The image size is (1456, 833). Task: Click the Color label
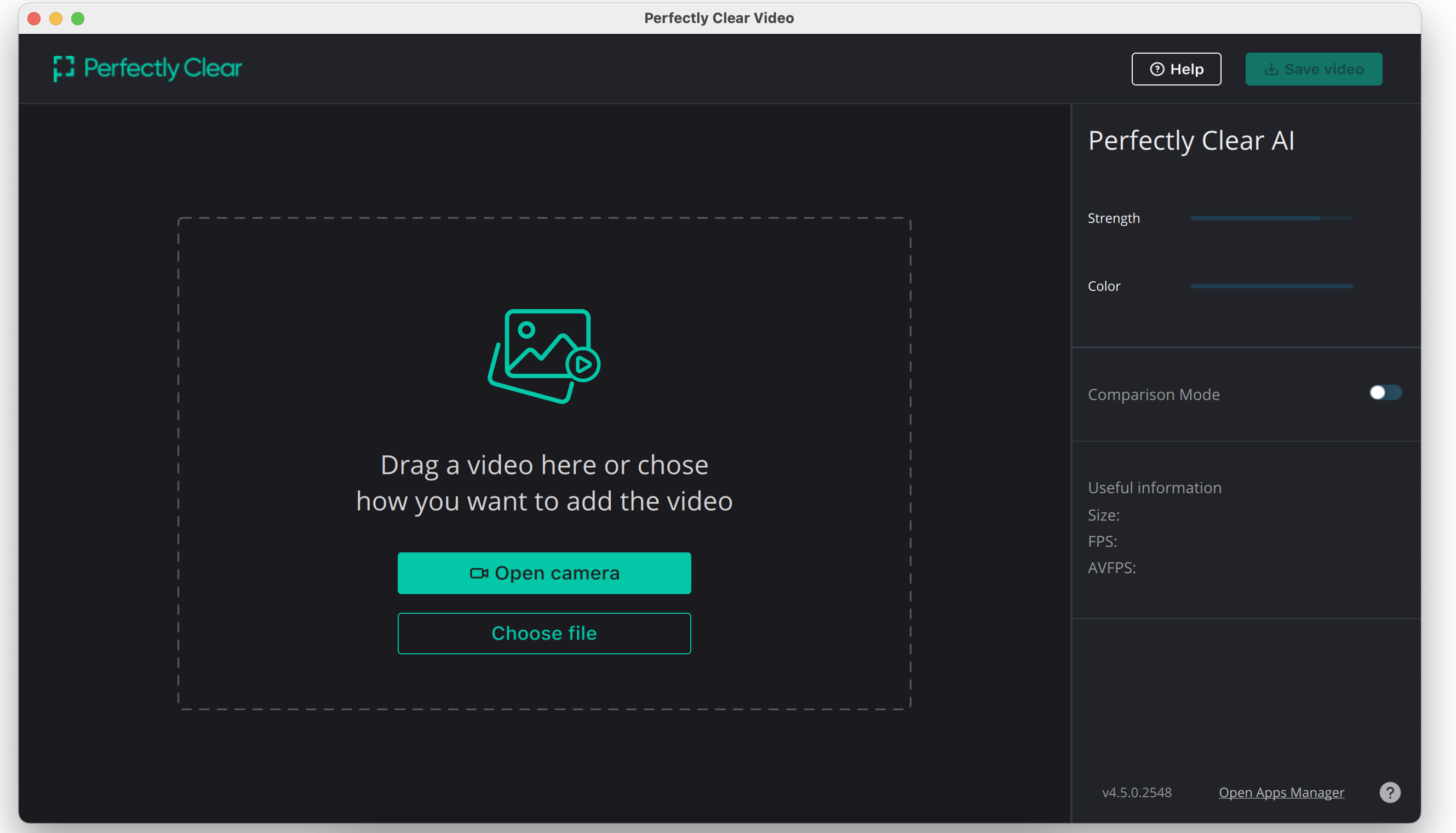[1103, 286]
